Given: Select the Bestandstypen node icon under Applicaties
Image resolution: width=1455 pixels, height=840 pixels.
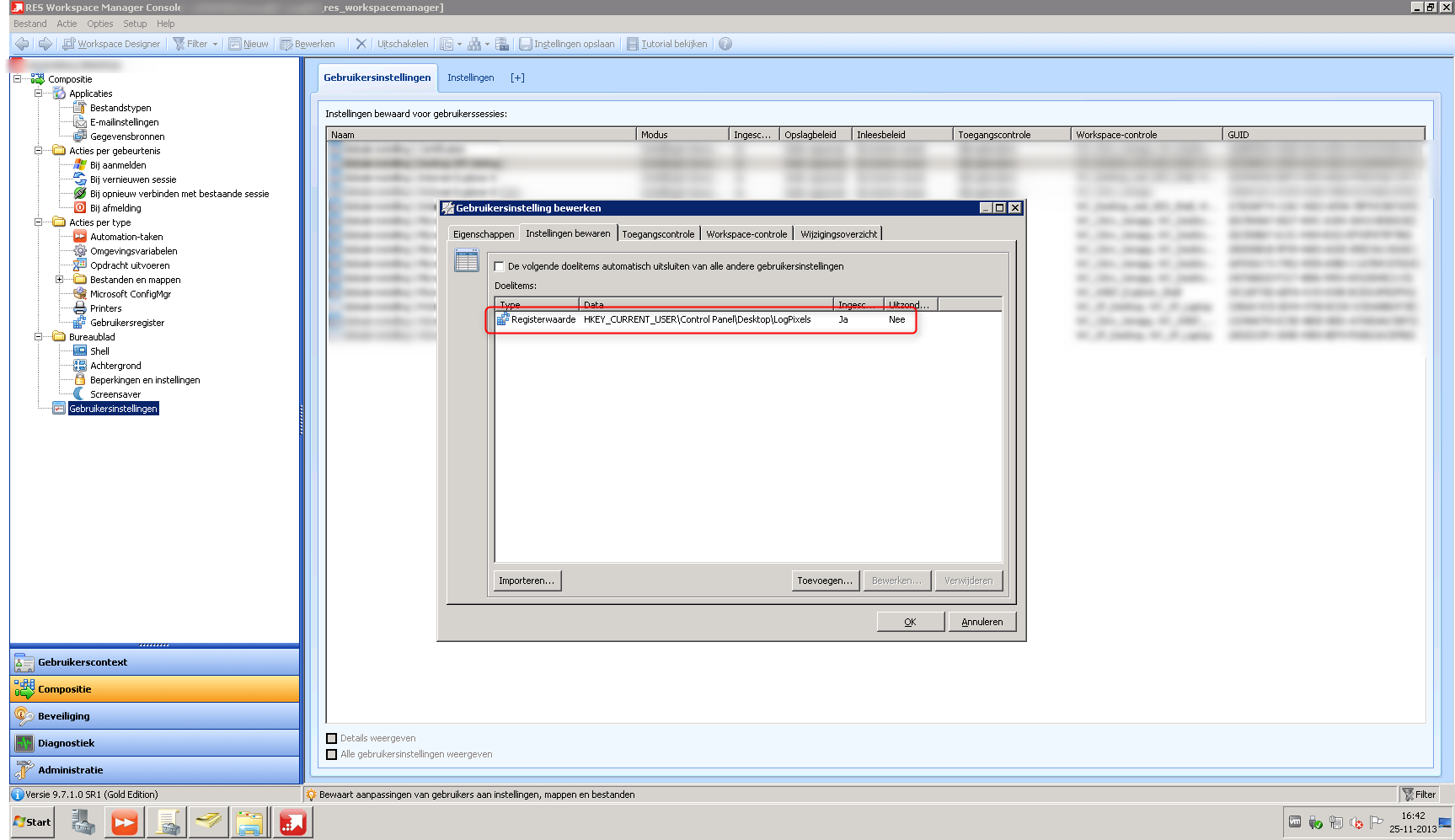Looking at the screenshot, I should pyautogui.click(x=80, y=107).
